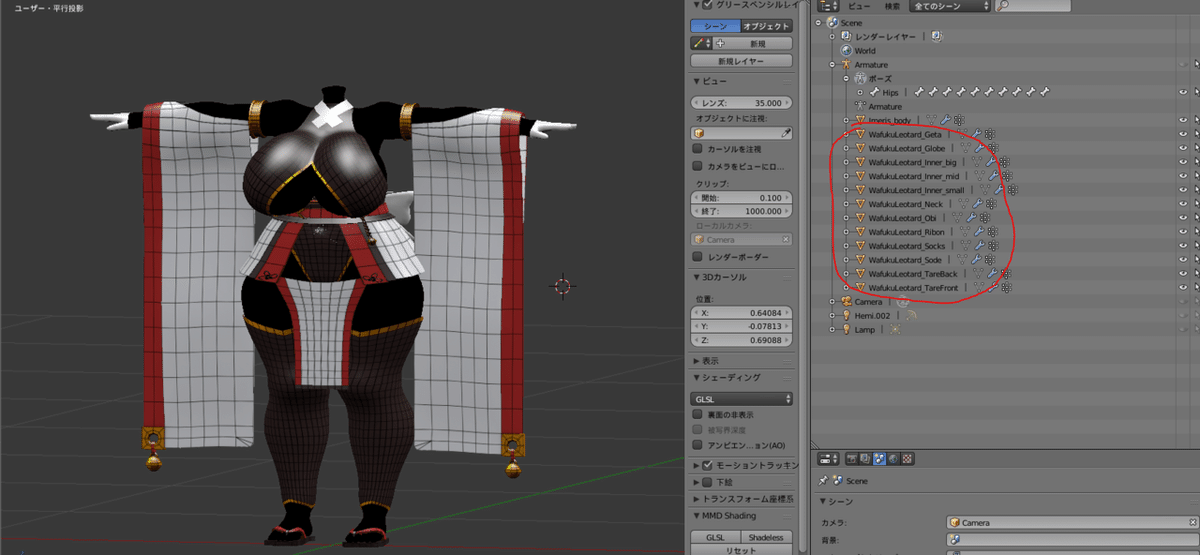Expand the Lamp tree node
Viewport: 1200px width, 555px height.
832,329
